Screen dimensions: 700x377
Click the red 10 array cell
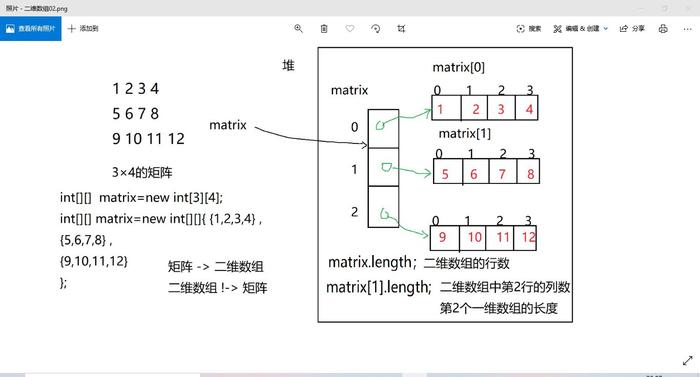[x=474, y=237]
